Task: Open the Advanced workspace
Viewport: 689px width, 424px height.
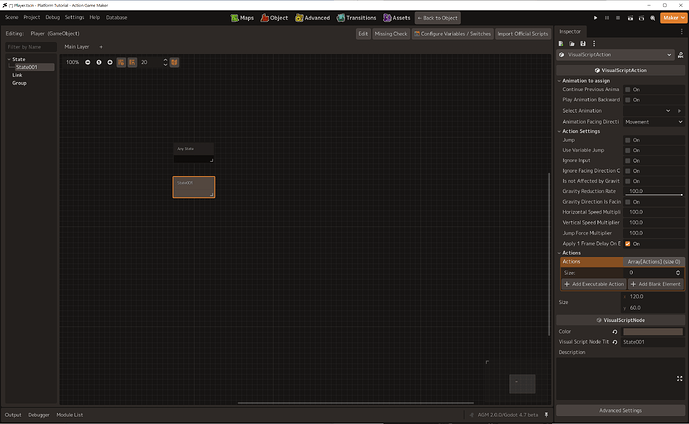Action: click(x=312, y=18)
